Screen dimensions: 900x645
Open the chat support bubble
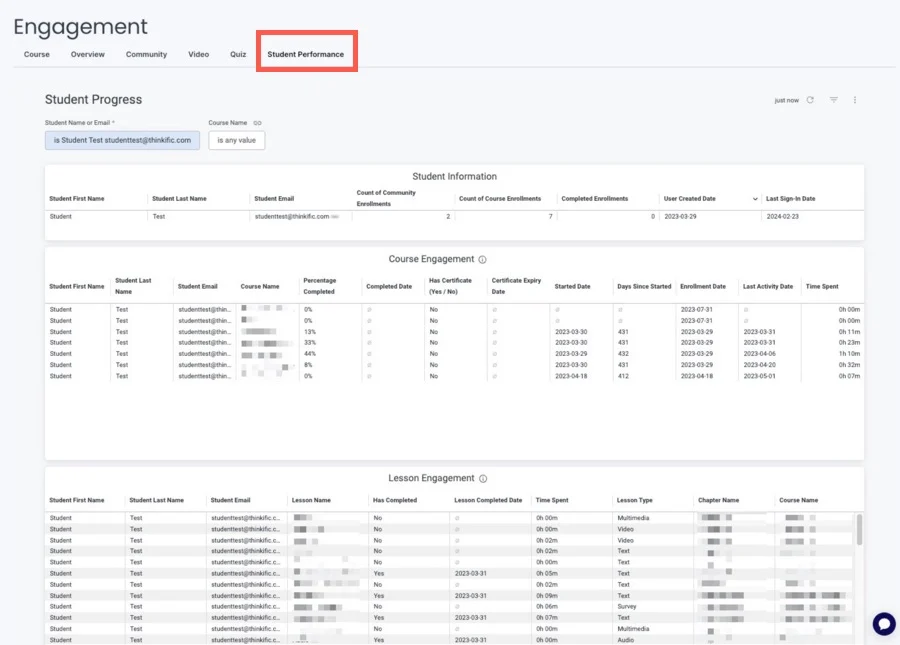(x=883, y=623)
